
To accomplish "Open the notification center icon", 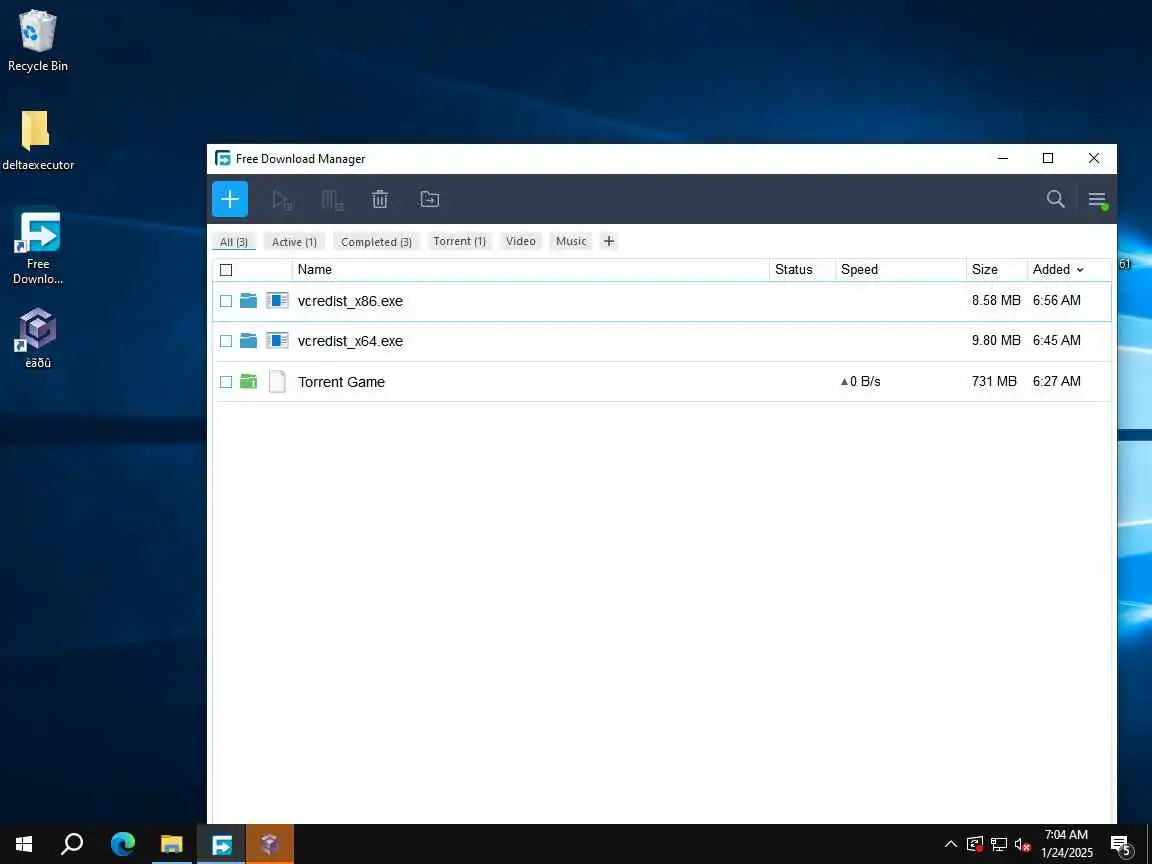I will pyautogui.click(x=1121, y=845).
